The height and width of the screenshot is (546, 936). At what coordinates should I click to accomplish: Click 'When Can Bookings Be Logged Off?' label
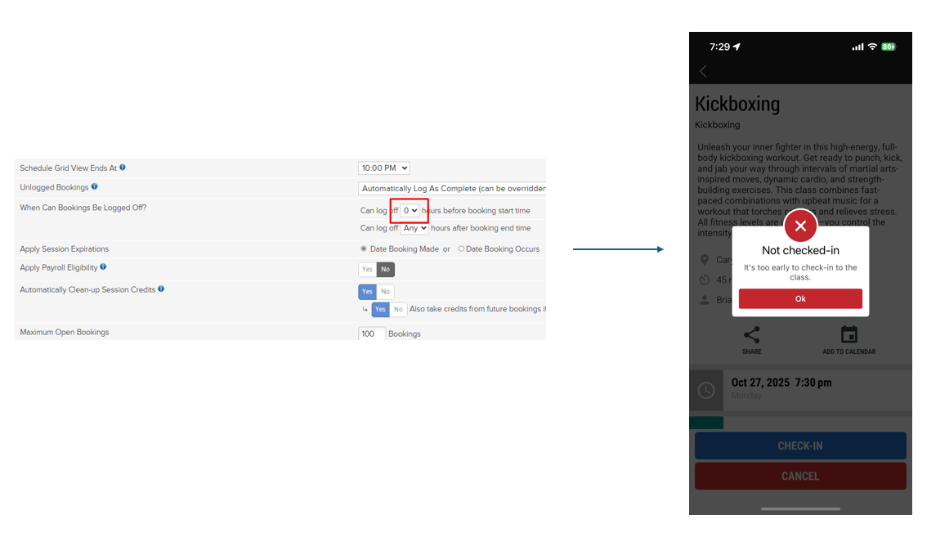[83, 208]
